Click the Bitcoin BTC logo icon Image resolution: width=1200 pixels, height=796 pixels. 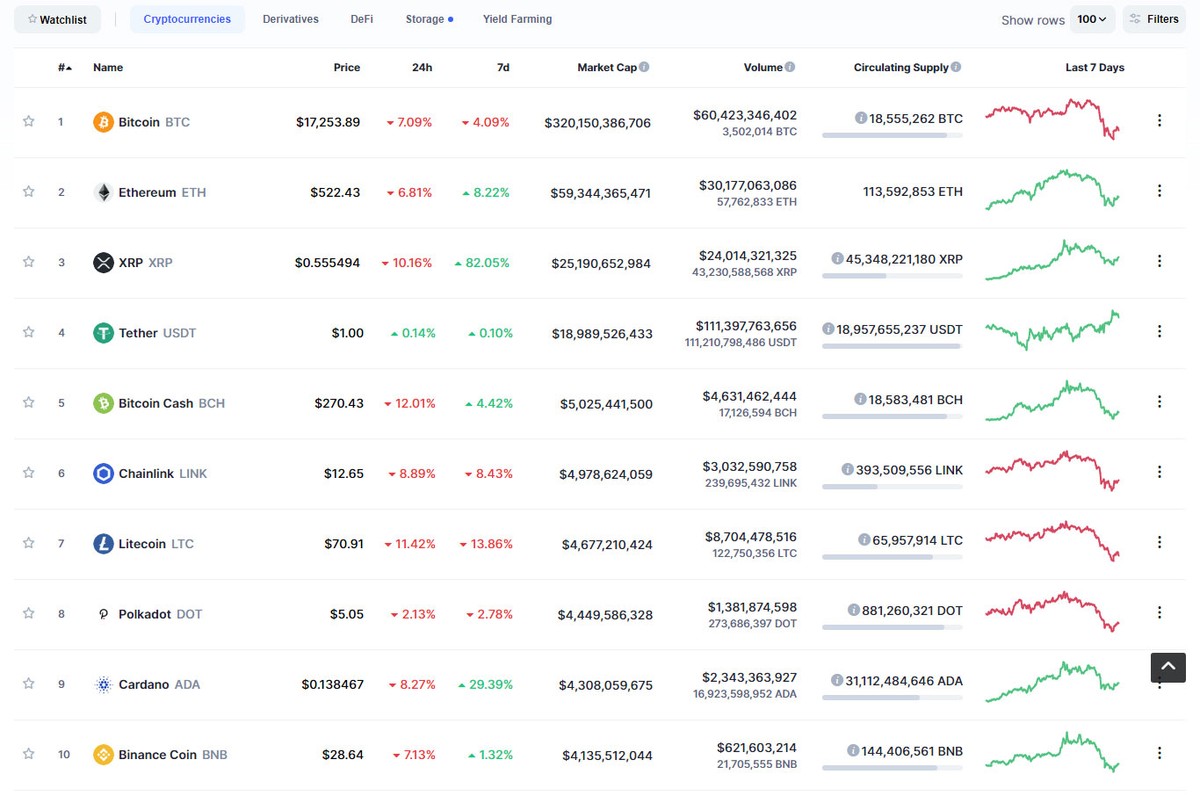[x=100, y=121]
